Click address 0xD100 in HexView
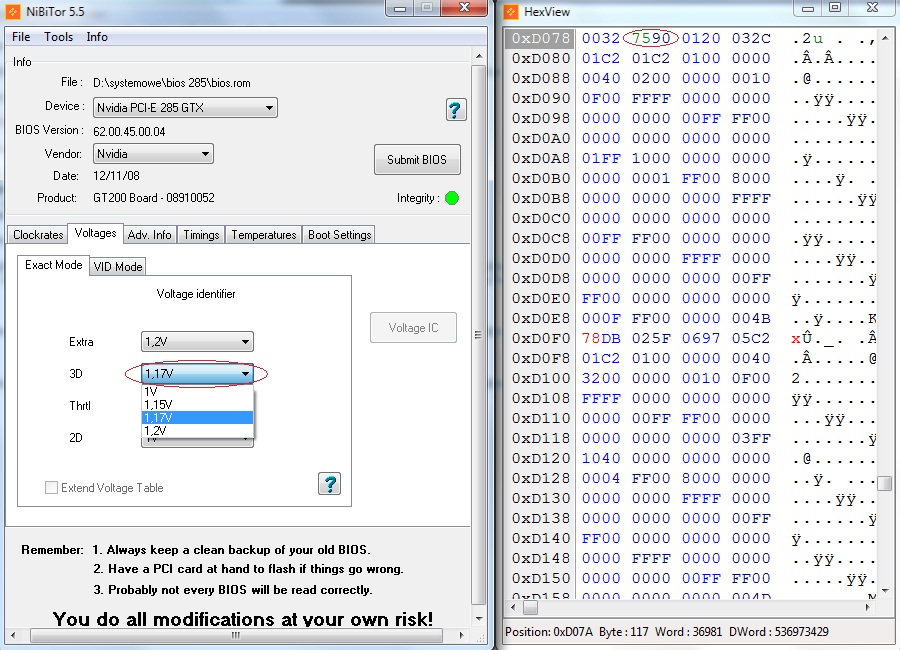The image size is (900, 650). click(541, 378)
